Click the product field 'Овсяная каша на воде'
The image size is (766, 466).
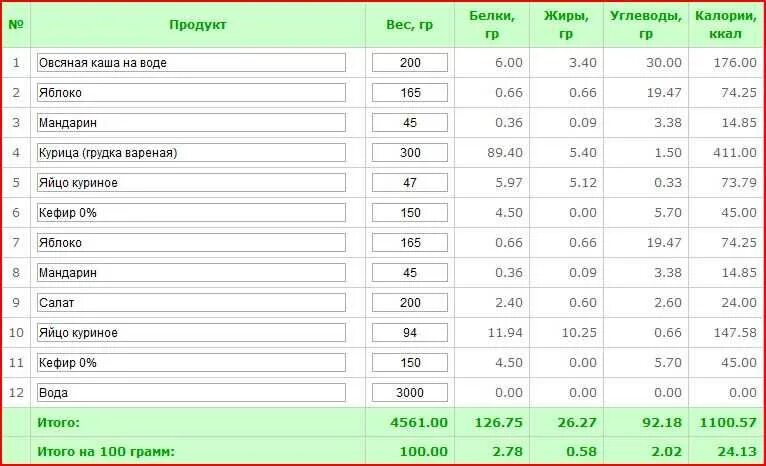(x=191, y=63)
